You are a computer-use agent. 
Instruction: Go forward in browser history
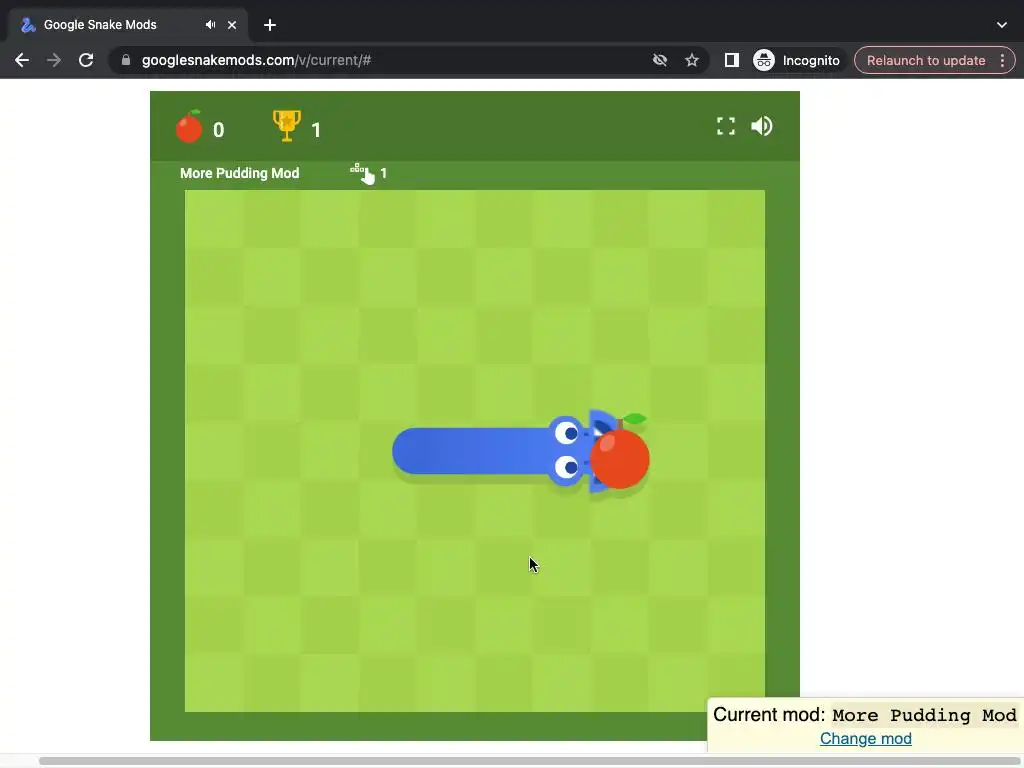coord(54,60)
